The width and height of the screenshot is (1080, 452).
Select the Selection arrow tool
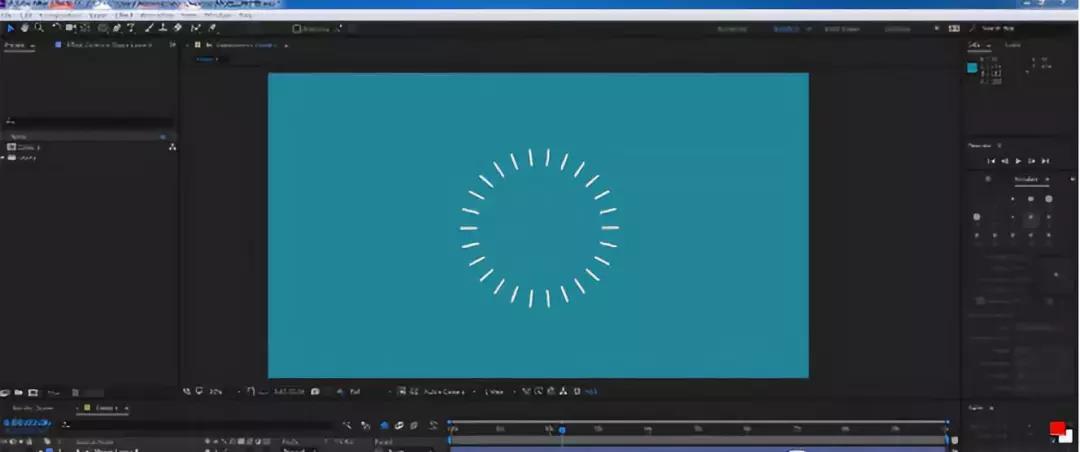pos(10,28)
